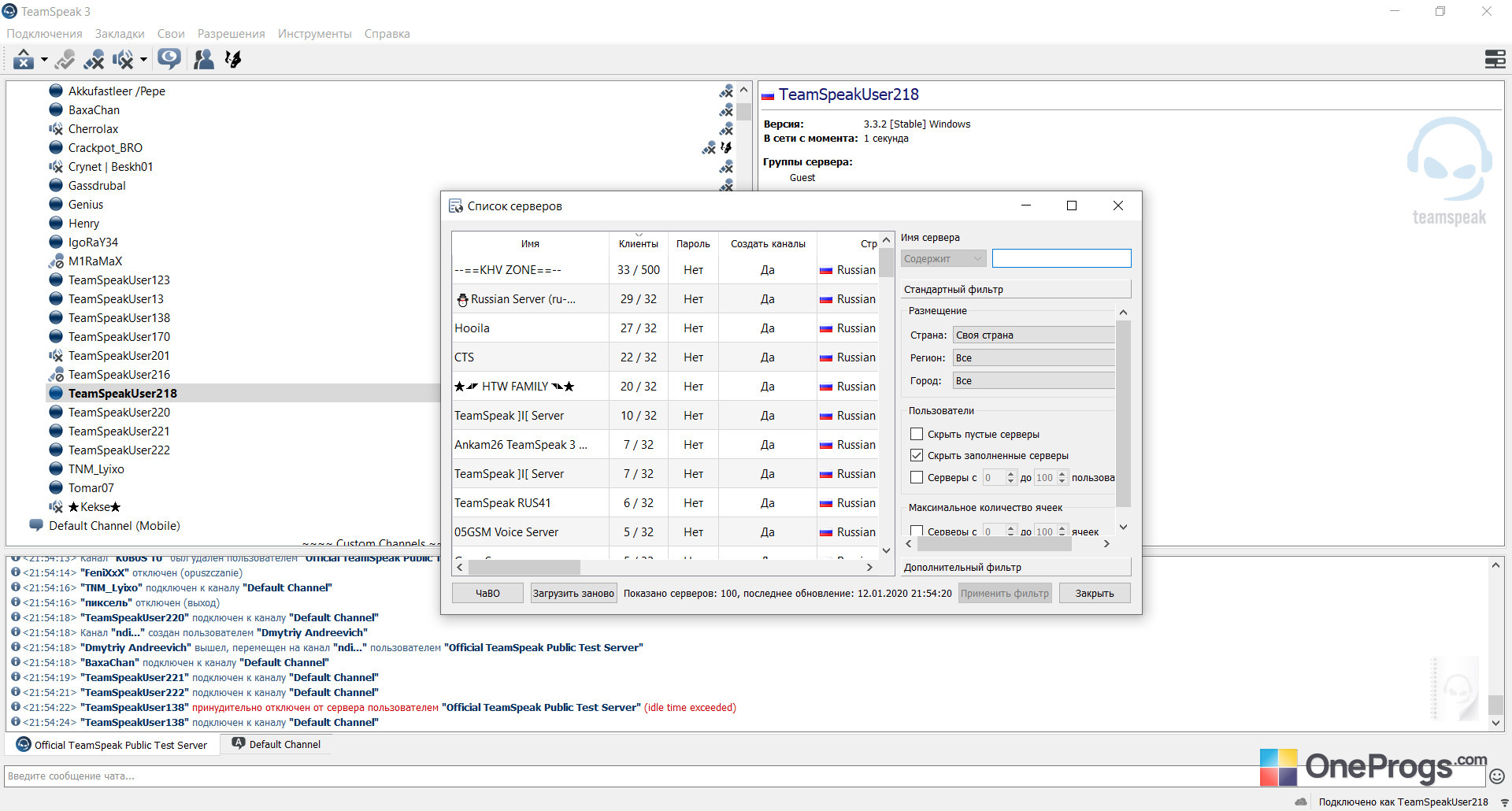This screenshot has width=1512, height=811.
Task: Open the Город city dropdown
Action: point(1034,381)
